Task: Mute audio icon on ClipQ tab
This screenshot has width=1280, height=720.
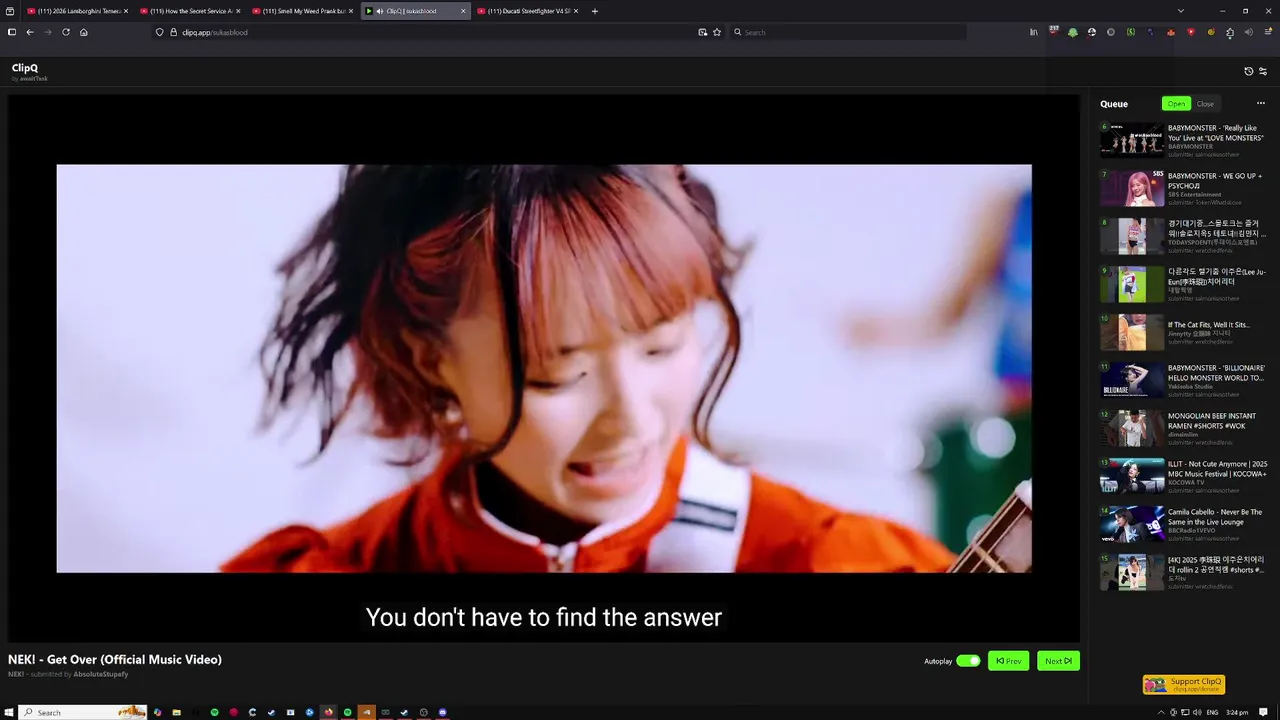Action: coord(379,11)
